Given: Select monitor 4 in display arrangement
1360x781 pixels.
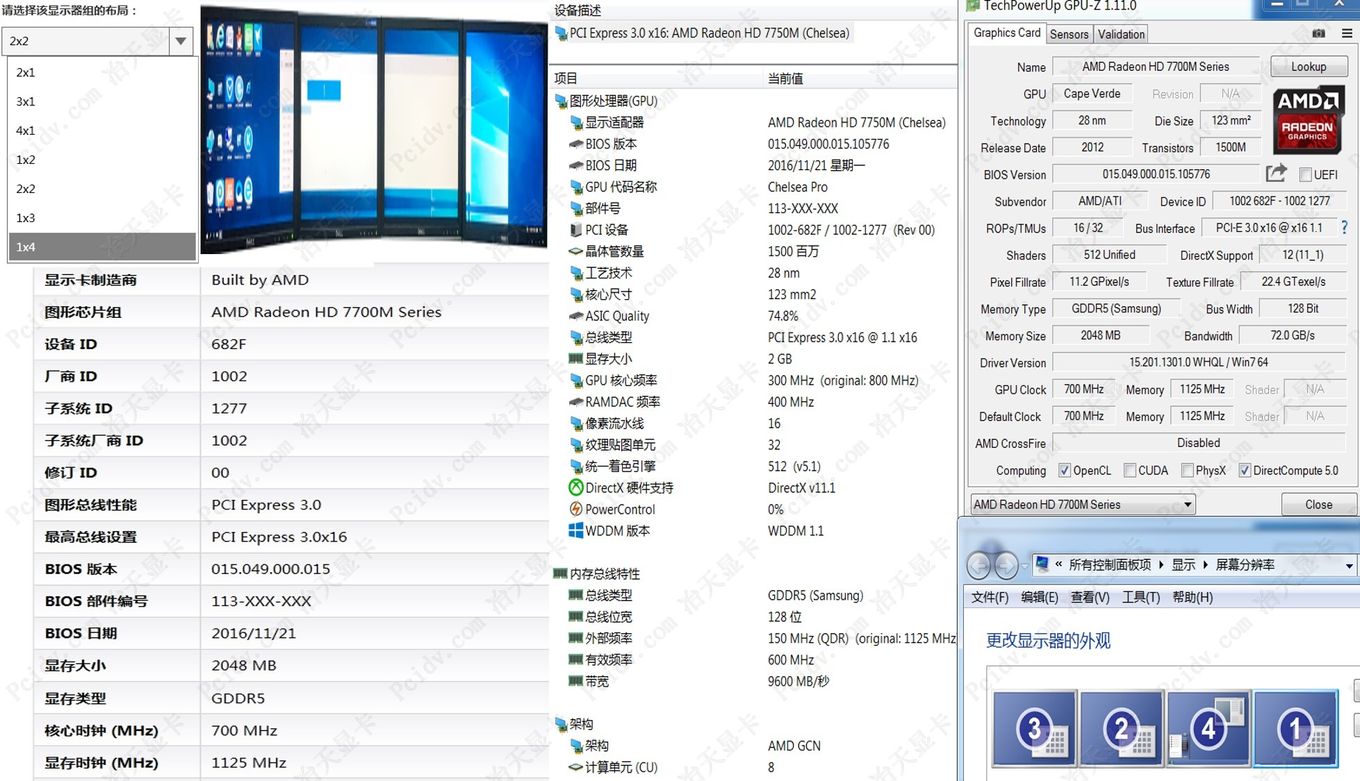Looking at the screenshot, I should click(1208, 728).
